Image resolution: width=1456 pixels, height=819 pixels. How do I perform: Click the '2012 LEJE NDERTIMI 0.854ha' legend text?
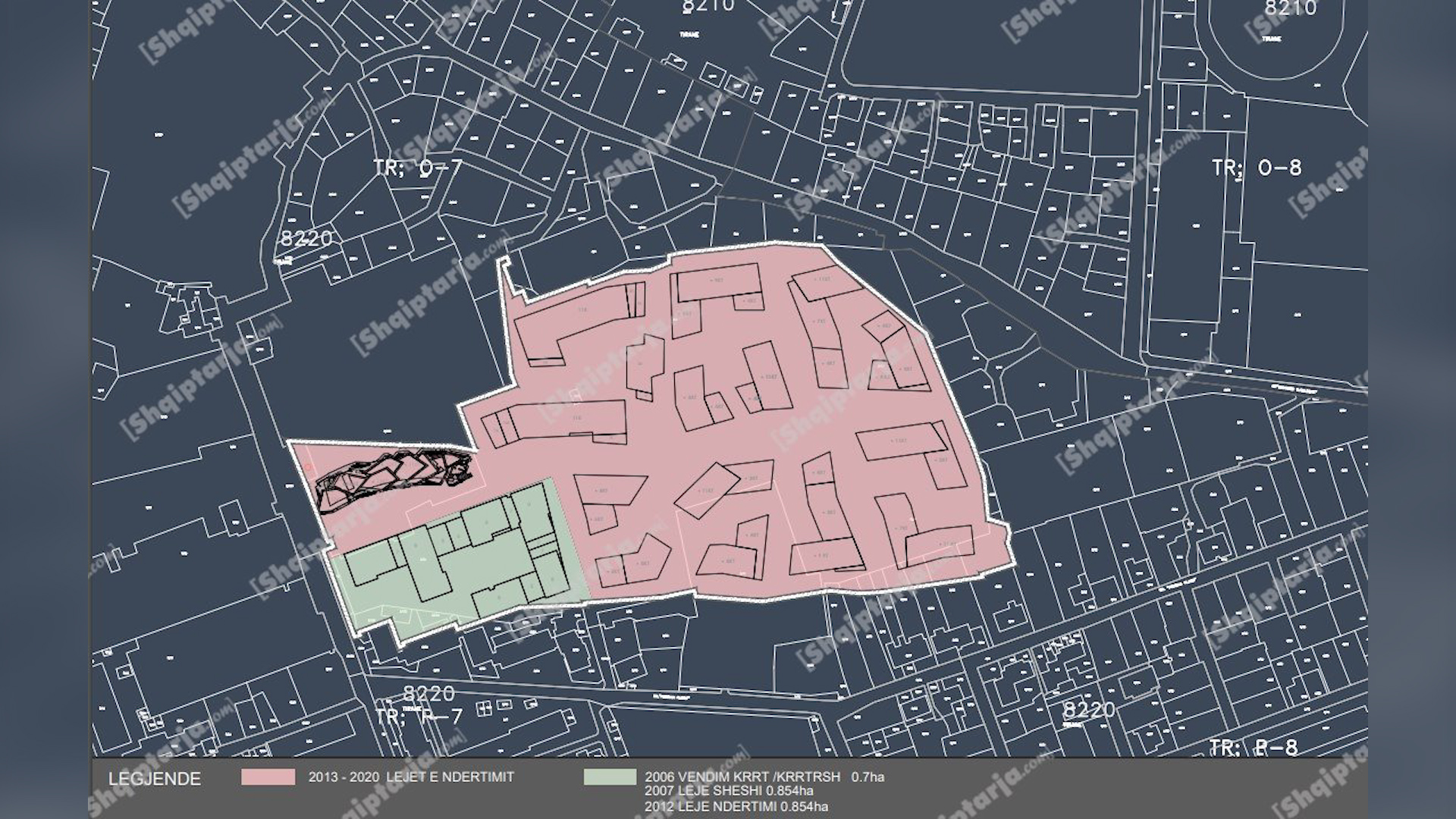(x=736, y=807)
